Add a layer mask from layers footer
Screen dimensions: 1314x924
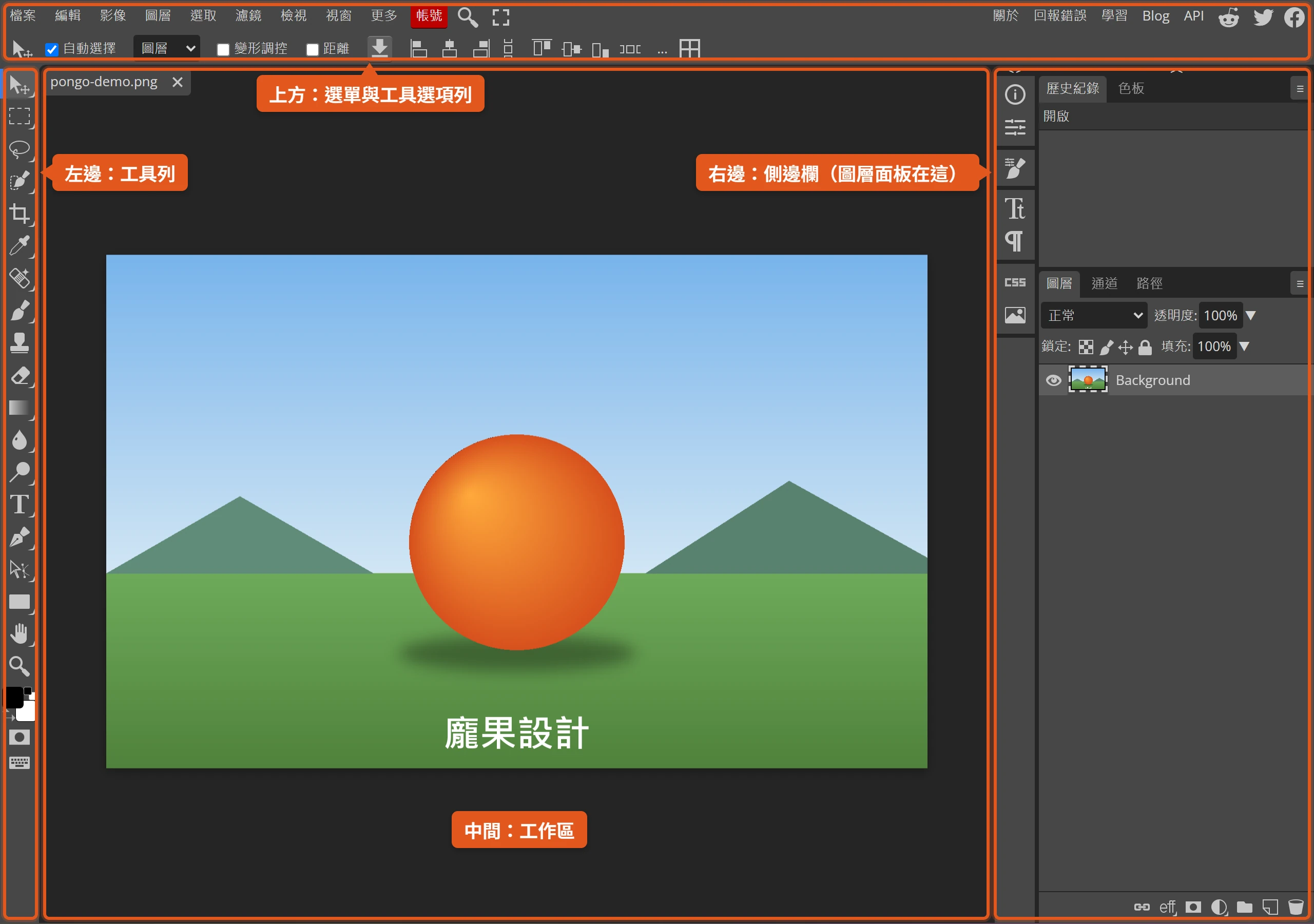coord(1193,908)
